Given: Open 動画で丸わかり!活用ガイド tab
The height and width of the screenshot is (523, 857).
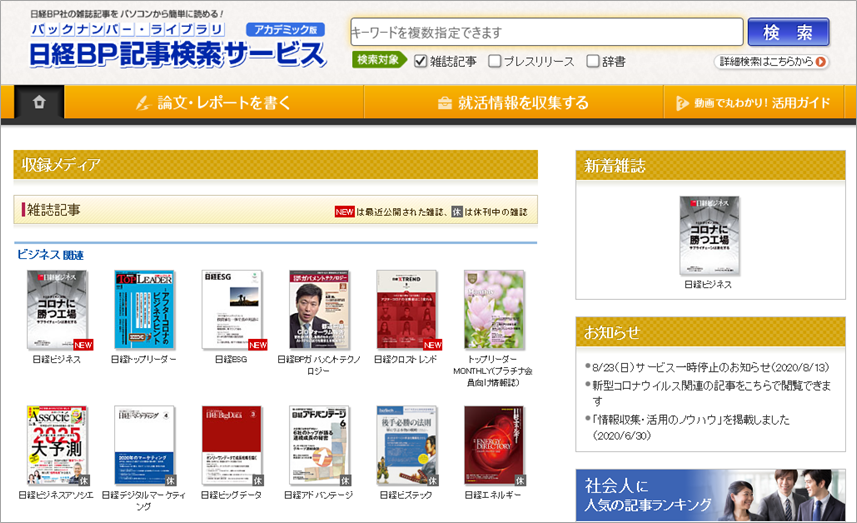Looking at the screenshot, I should [x=754, y=102].
